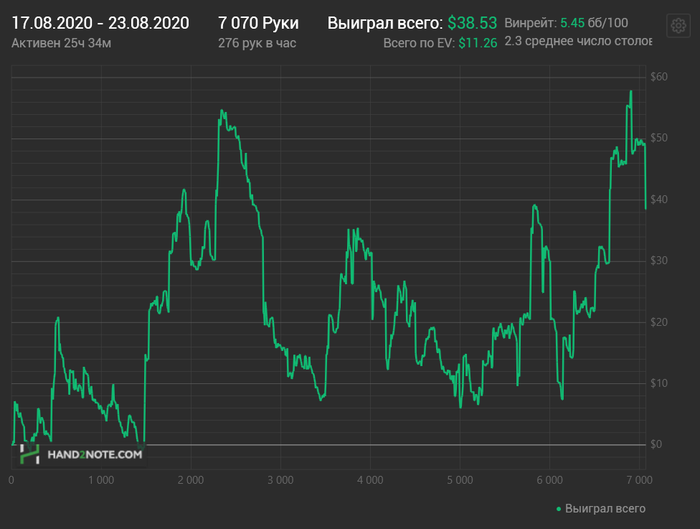Open the graph settings gear icon
This screenshot has height=529, width=700.
point(678,25)
